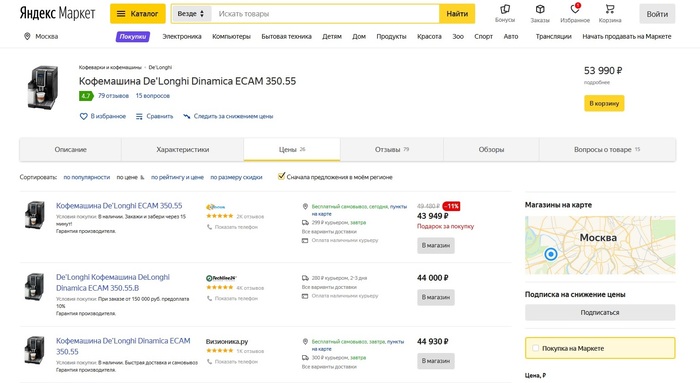The image size is (700, 383).
Task: Click phone icon in Визионика.ру offer
Action: [x=209, y=362]
